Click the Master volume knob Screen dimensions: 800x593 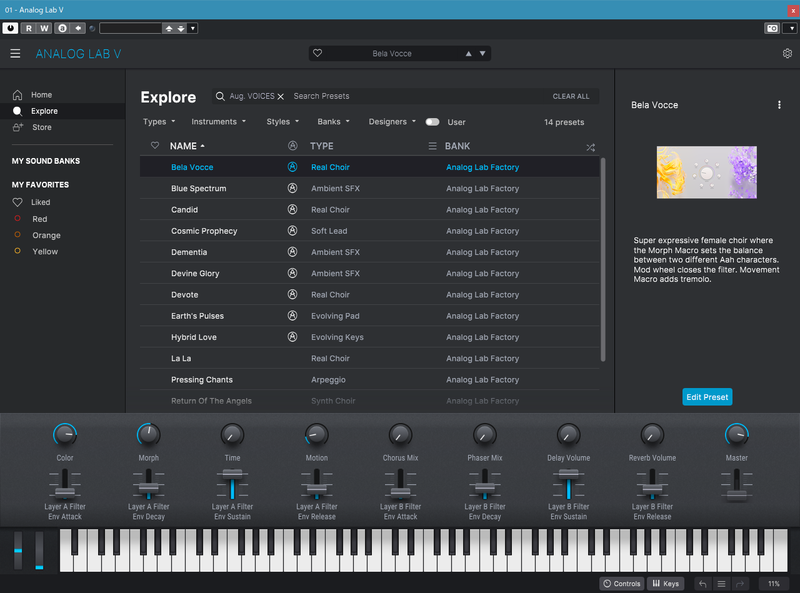[x=736, y=435]
